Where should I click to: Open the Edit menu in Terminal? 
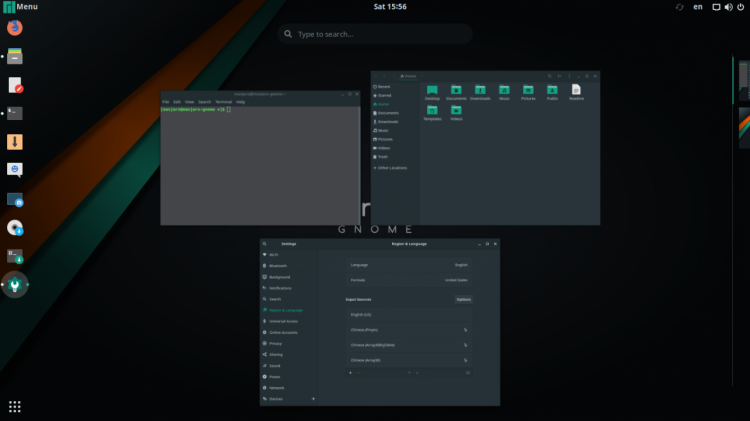(177, 102)
